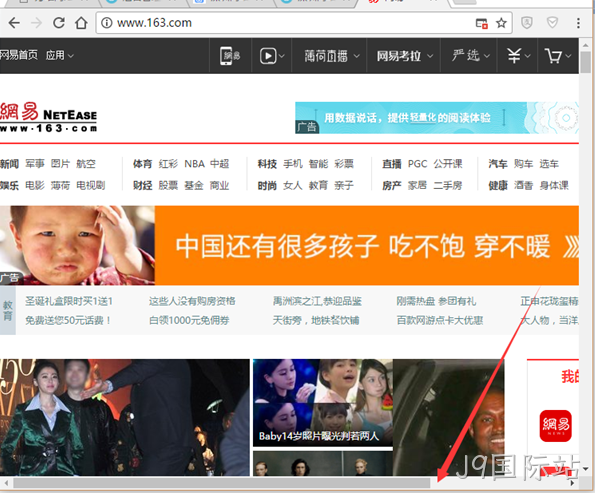Open the 航空 channel

coord(86,164)
